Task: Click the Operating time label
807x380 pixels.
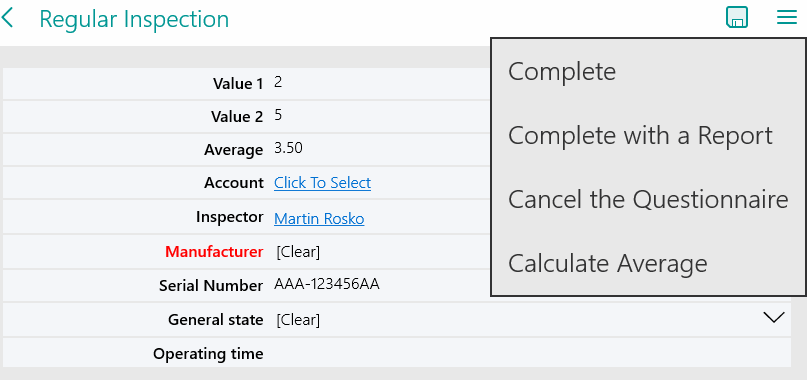Action: 208,354
